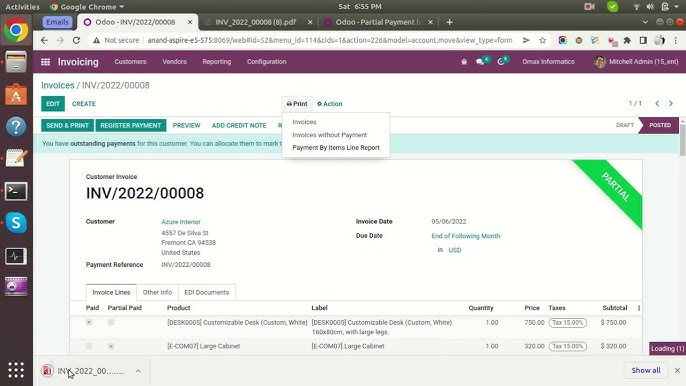
Task: Open the Help app in the dock
Action: coord(16,126)
